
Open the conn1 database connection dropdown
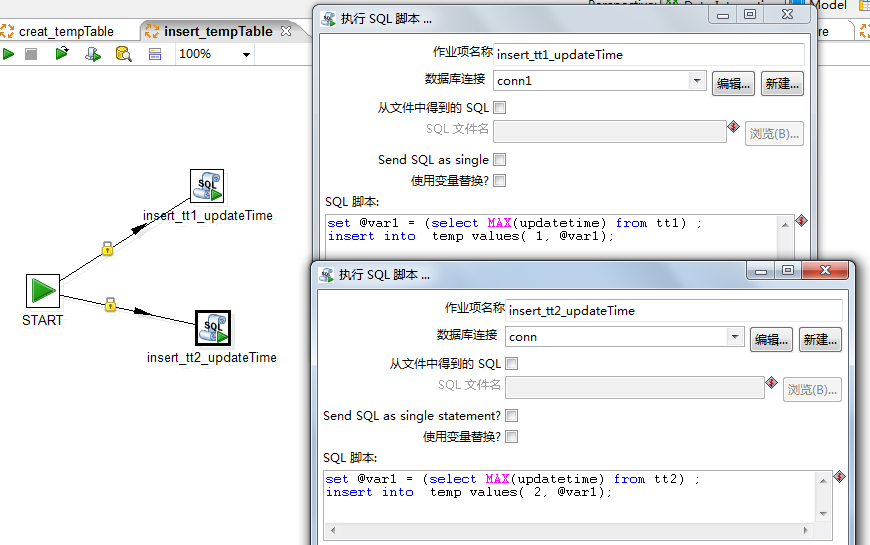(697, 80)
